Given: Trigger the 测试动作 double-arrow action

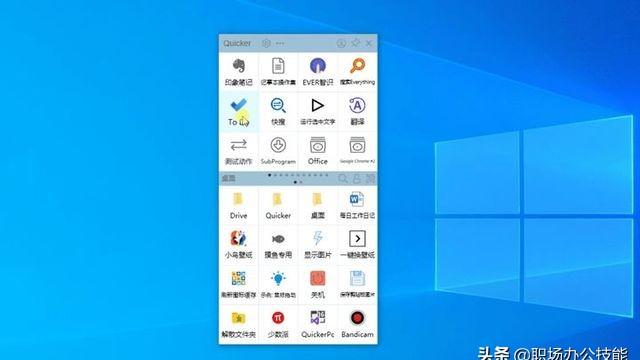Looking at the screenshot, I should pyautogui.click(x=238, y=151).
